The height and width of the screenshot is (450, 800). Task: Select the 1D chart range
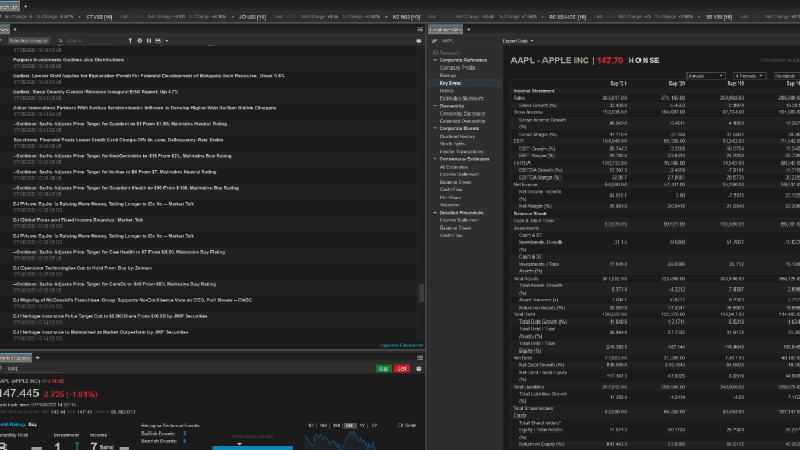click(311, 425)
